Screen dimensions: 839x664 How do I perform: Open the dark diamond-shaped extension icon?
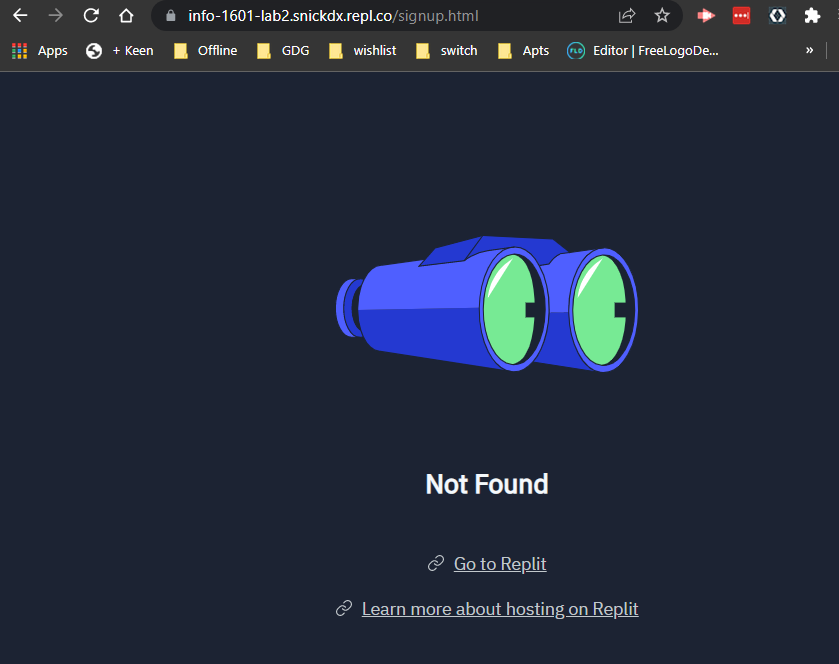[x=777, y=16]
